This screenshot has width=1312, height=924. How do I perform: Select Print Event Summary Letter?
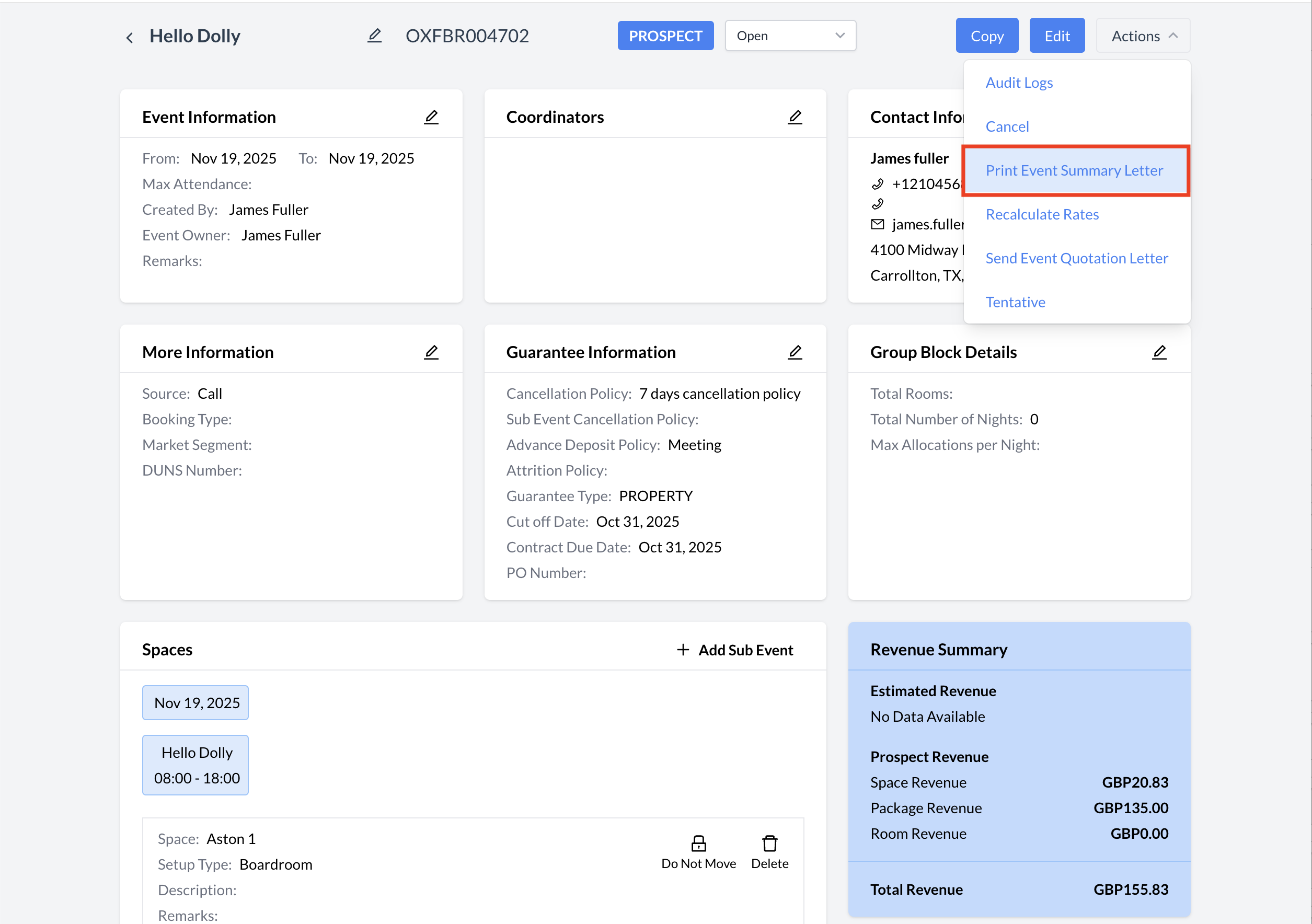[1074, 170]
